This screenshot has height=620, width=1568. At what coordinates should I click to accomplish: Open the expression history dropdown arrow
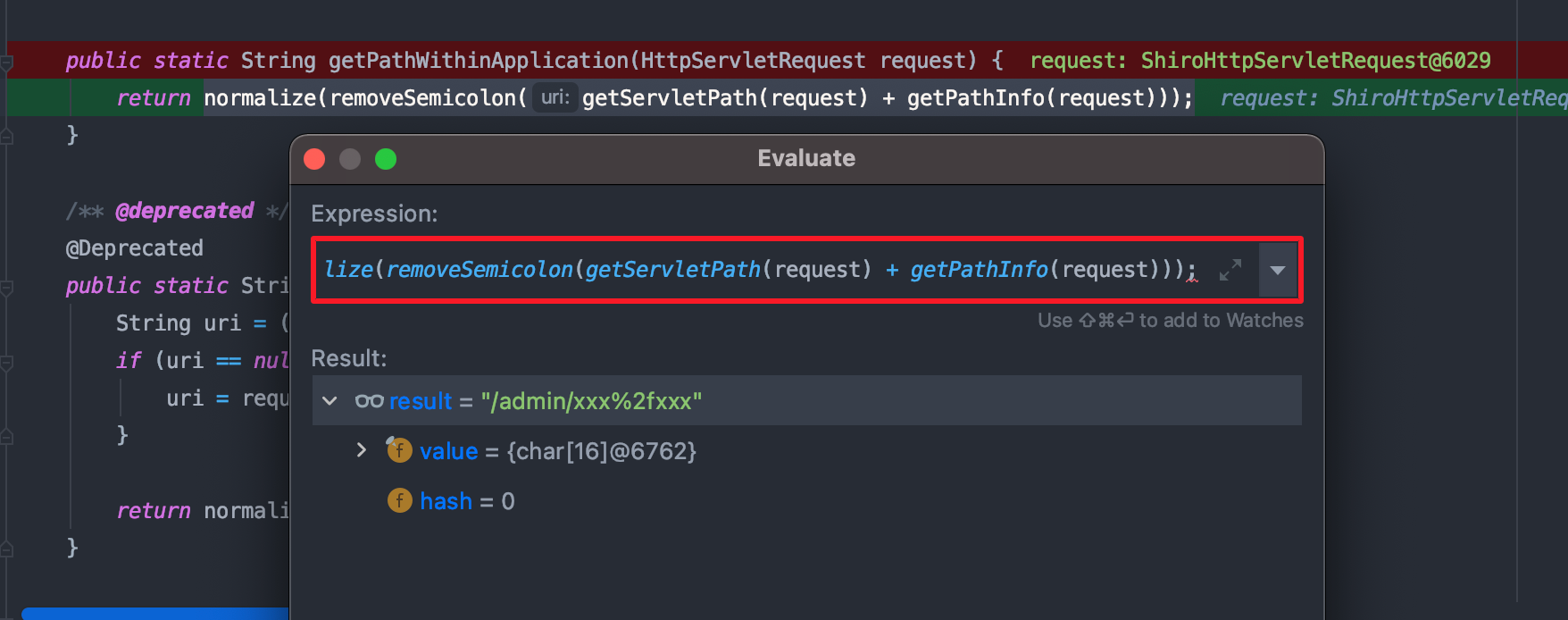coord(1278,270)
